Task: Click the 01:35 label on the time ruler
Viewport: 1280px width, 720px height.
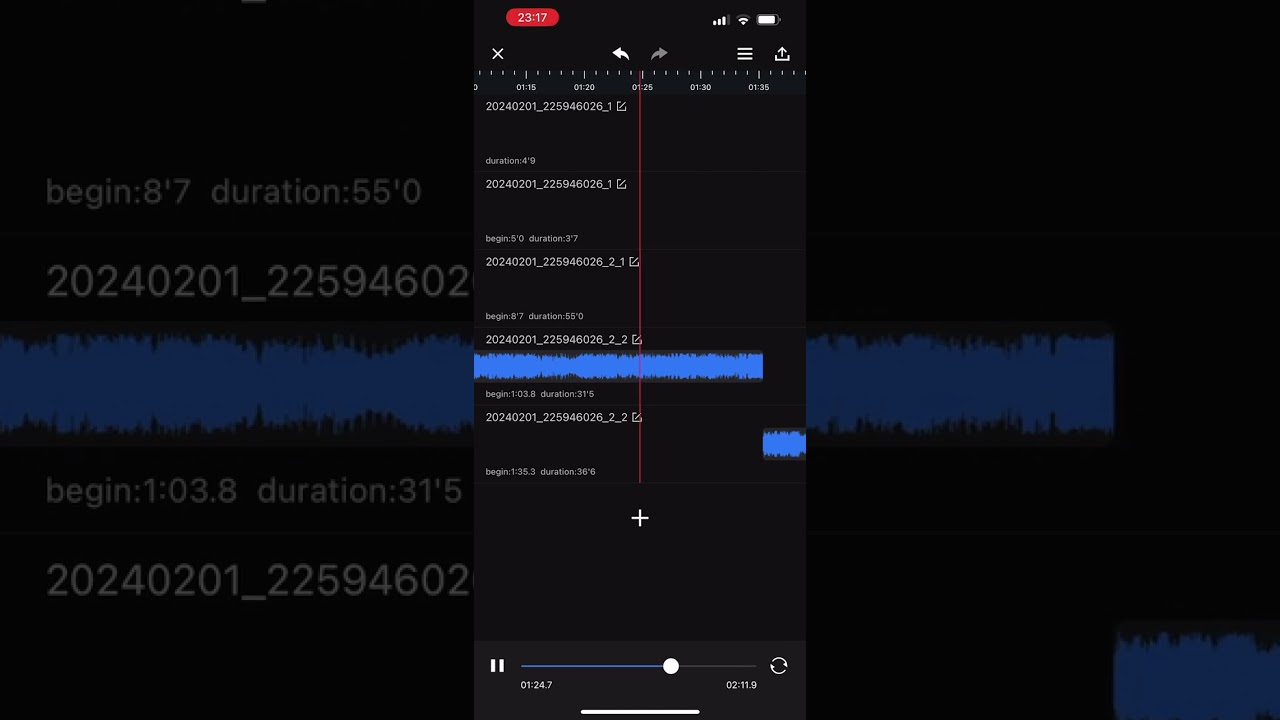Action: coord(759,87)
